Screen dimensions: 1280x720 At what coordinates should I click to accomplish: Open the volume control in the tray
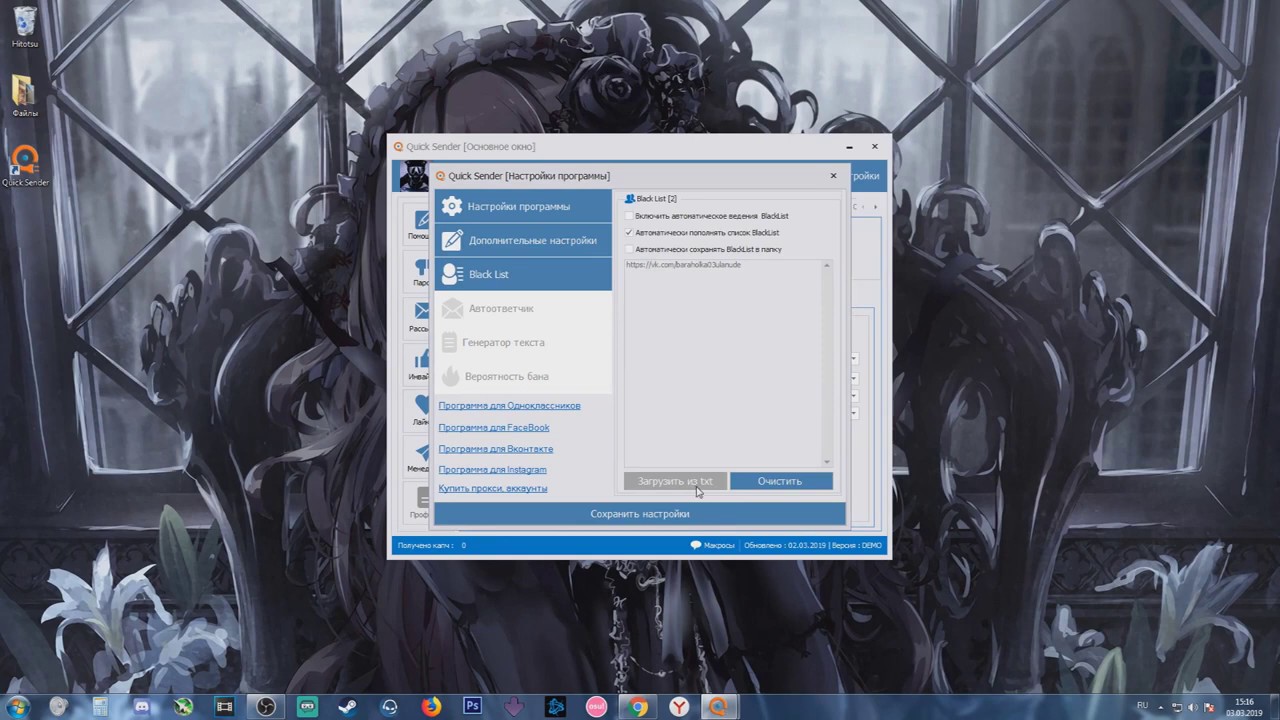point(1192,707)
